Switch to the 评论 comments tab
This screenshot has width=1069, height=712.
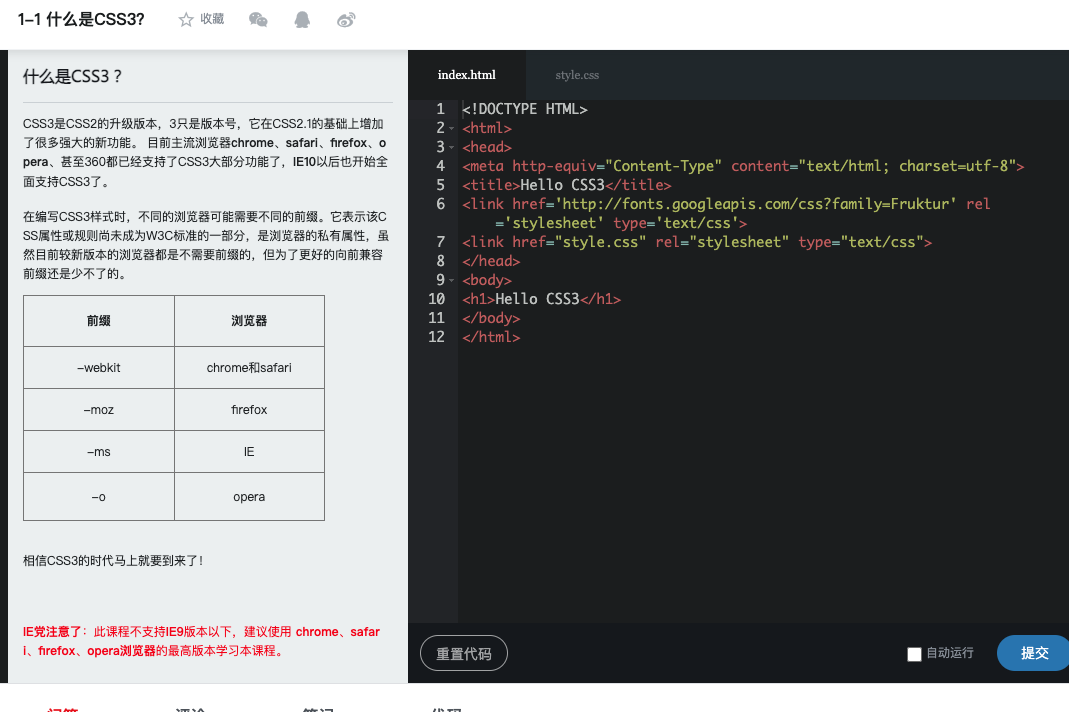pyautogui.click(x=190, y=708)
